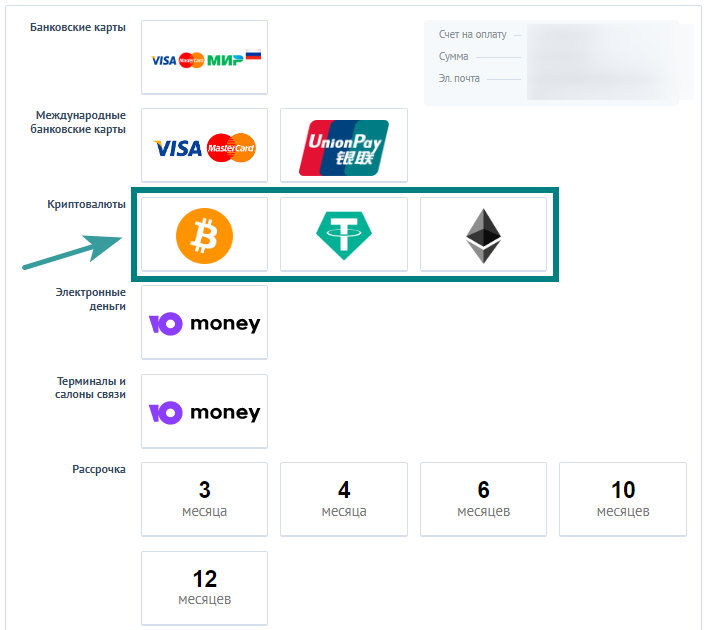This screenshot has height=630, width=706.
Task: Click the Криптовалюты category label
Action: tap(86, 204)
